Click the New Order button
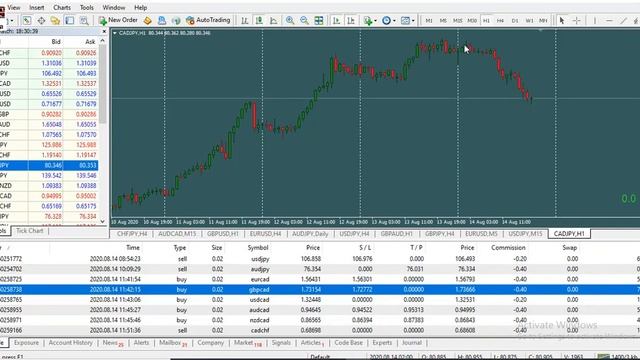 tap(118, 20)
